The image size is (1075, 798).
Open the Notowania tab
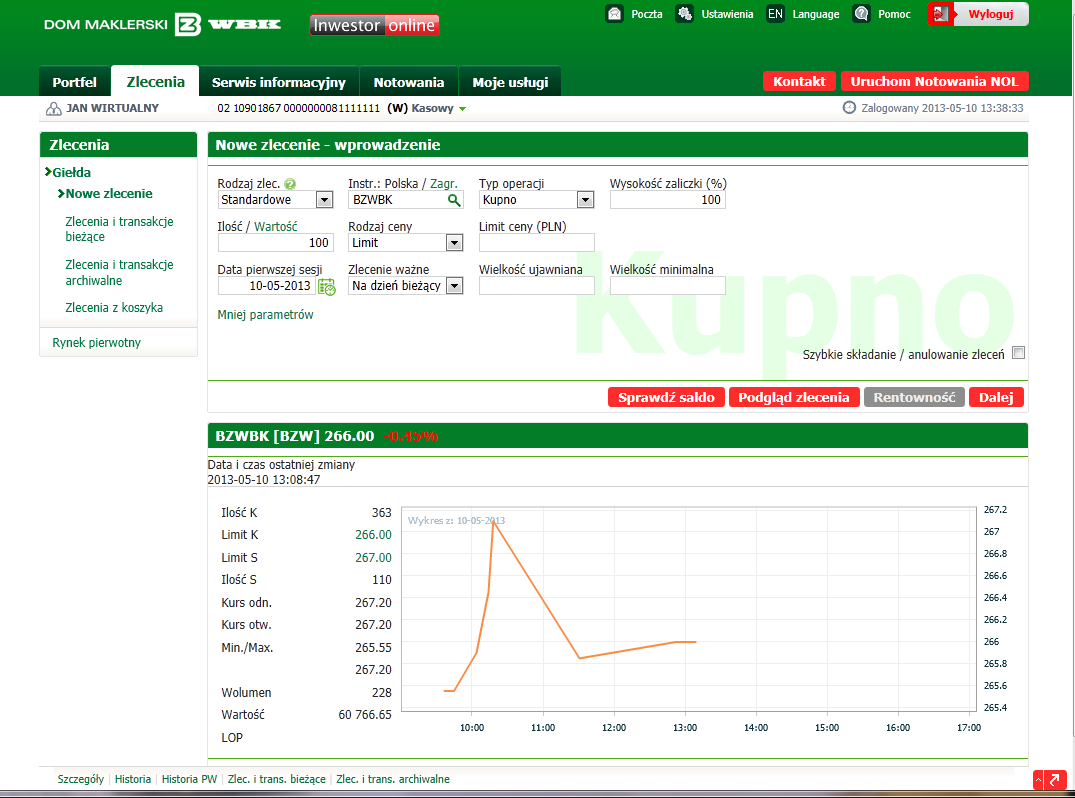coord(409,82)
